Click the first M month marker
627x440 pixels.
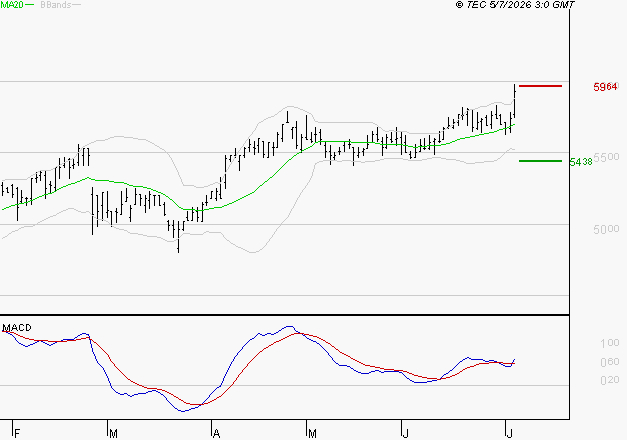(x=113, y=434)
